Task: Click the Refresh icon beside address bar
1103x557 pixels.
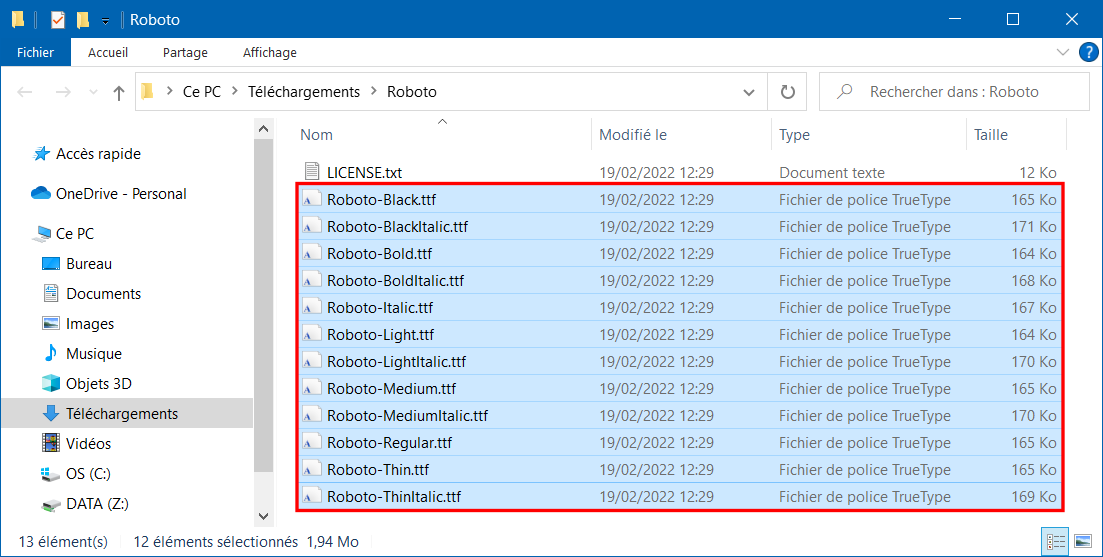Action: pos(788,91)
